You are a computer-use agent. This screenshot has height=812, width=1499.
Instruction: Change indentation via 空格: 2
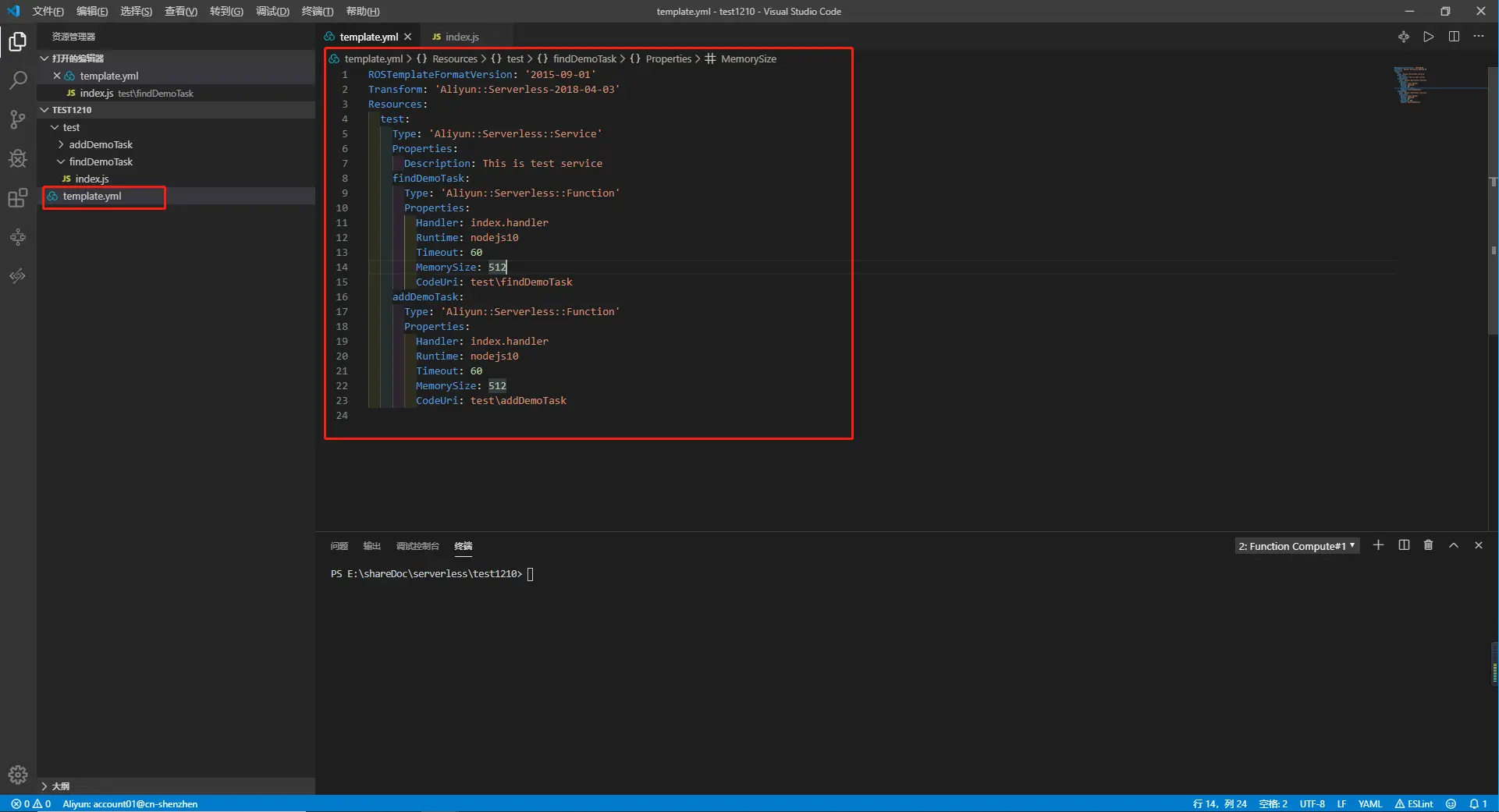click(1273, 803)
